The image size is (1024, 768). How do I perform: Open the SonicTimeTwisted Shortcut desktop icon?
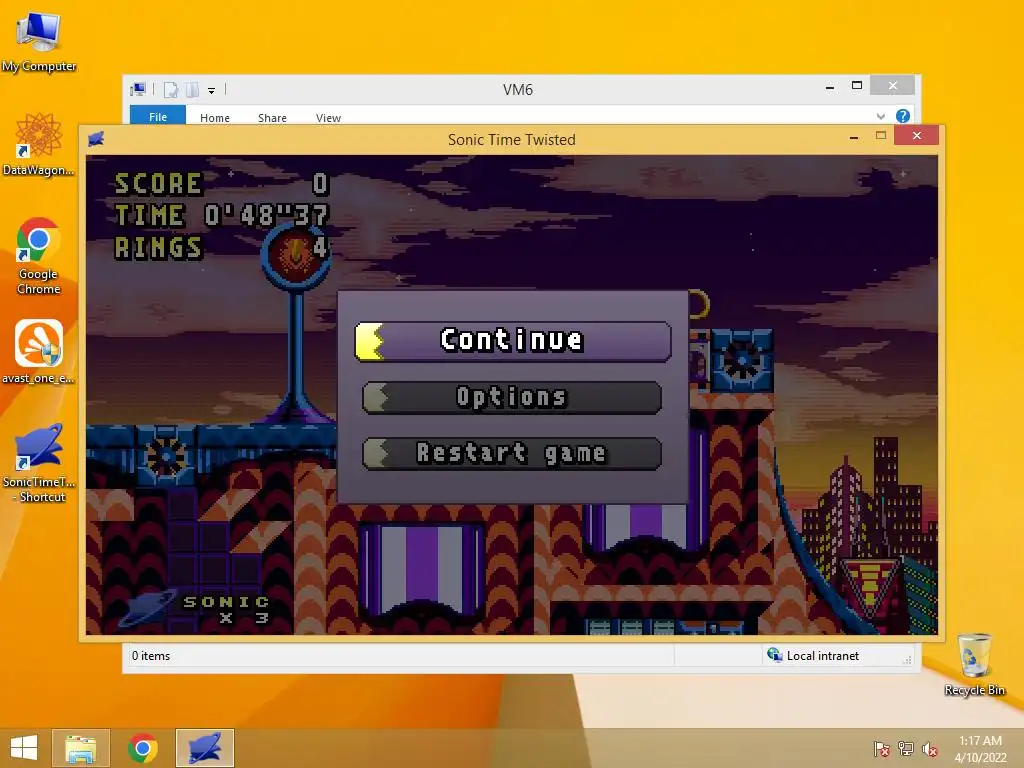[39, 462]
